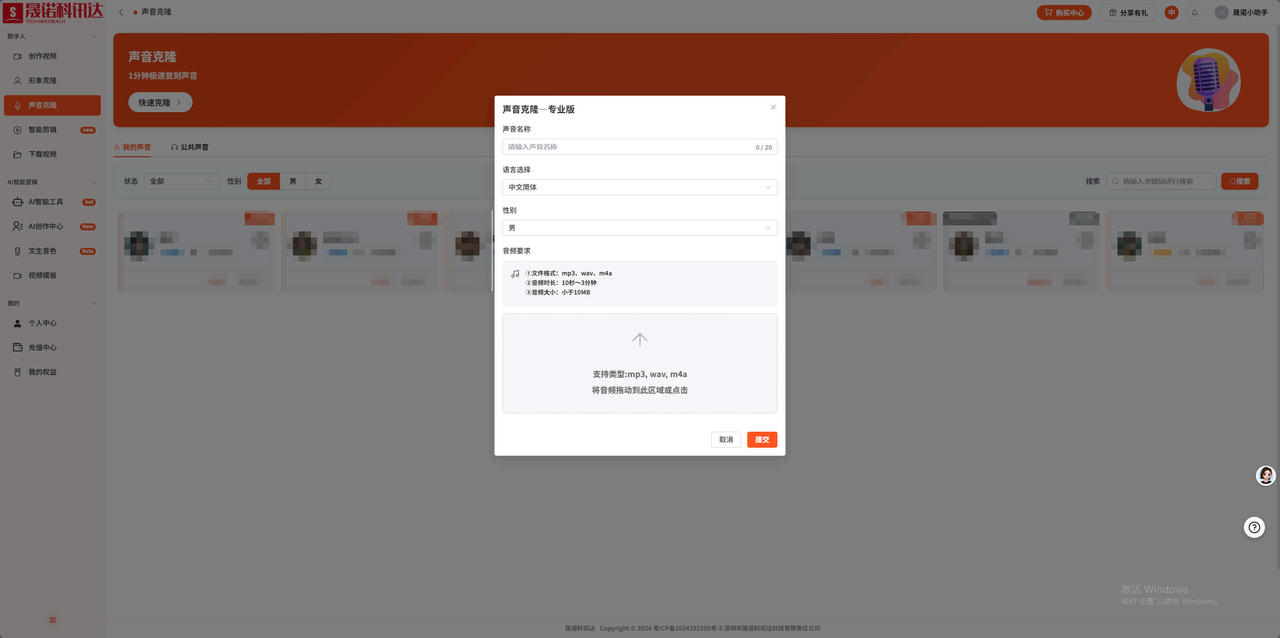Click the text 音频时长：10秒～3分钟
1280x638 pixels.
(561, 283)
